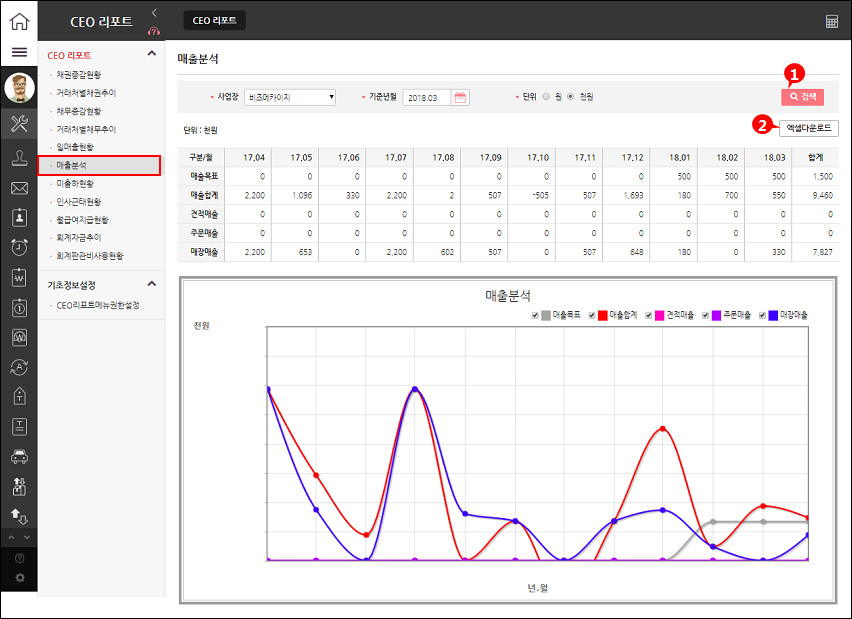The width and height of the screenshot is (852, 619).
Task: Open the user avatar profile
Action: click(19, 87)
